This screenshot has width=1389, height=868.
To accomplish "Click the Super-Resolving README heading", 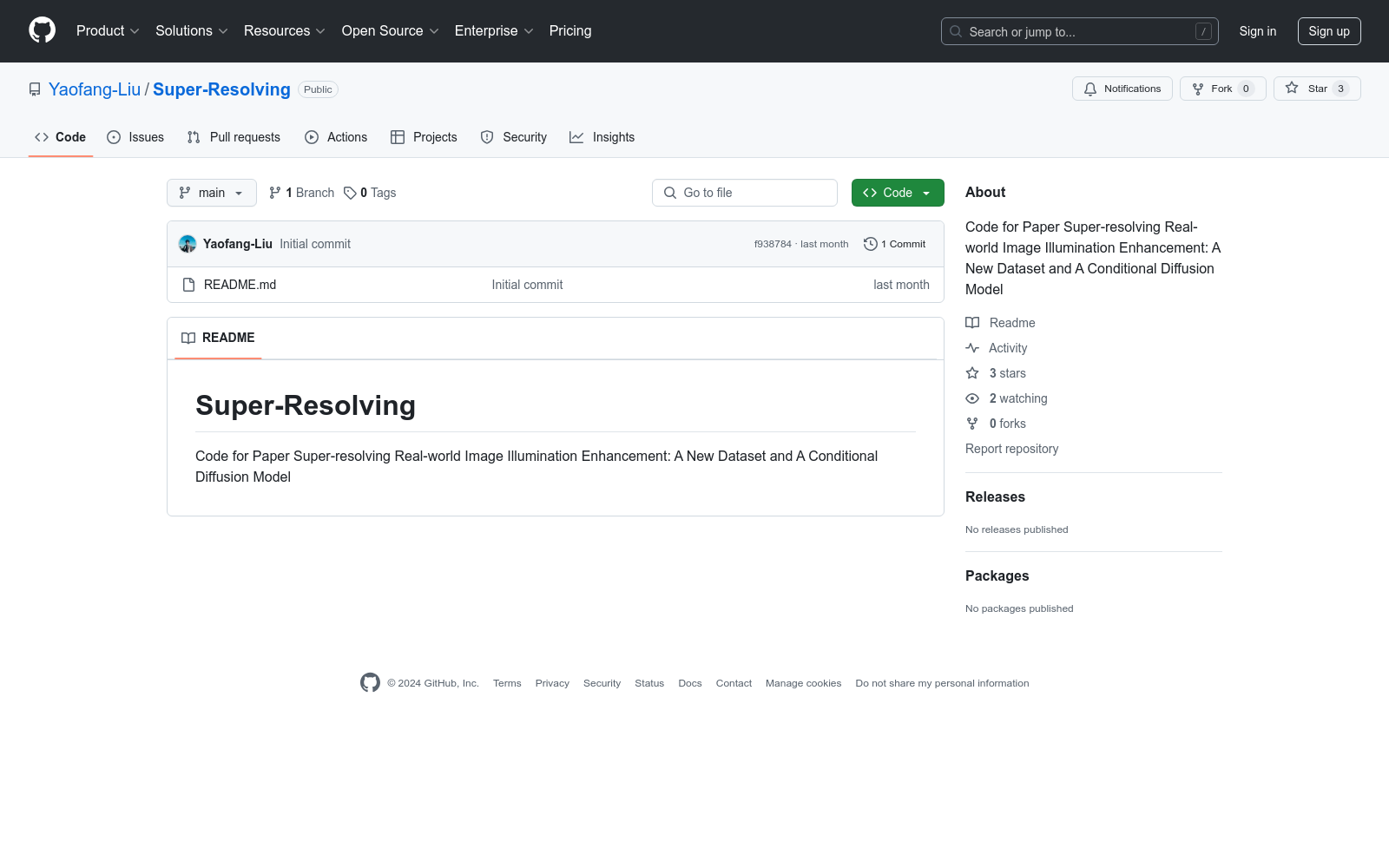I will (306, 405).
